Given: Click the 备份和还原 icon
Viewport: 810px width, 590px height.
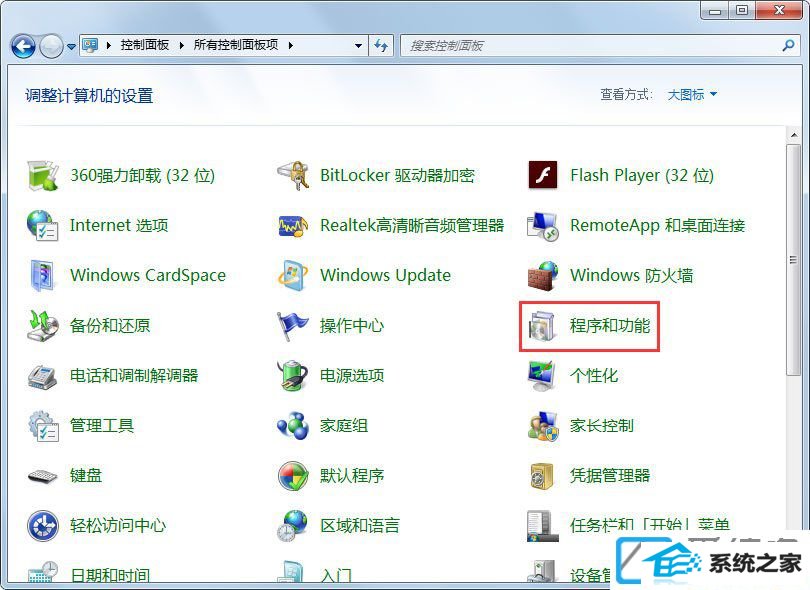Looking at the screenshot, I should point(43,325).
